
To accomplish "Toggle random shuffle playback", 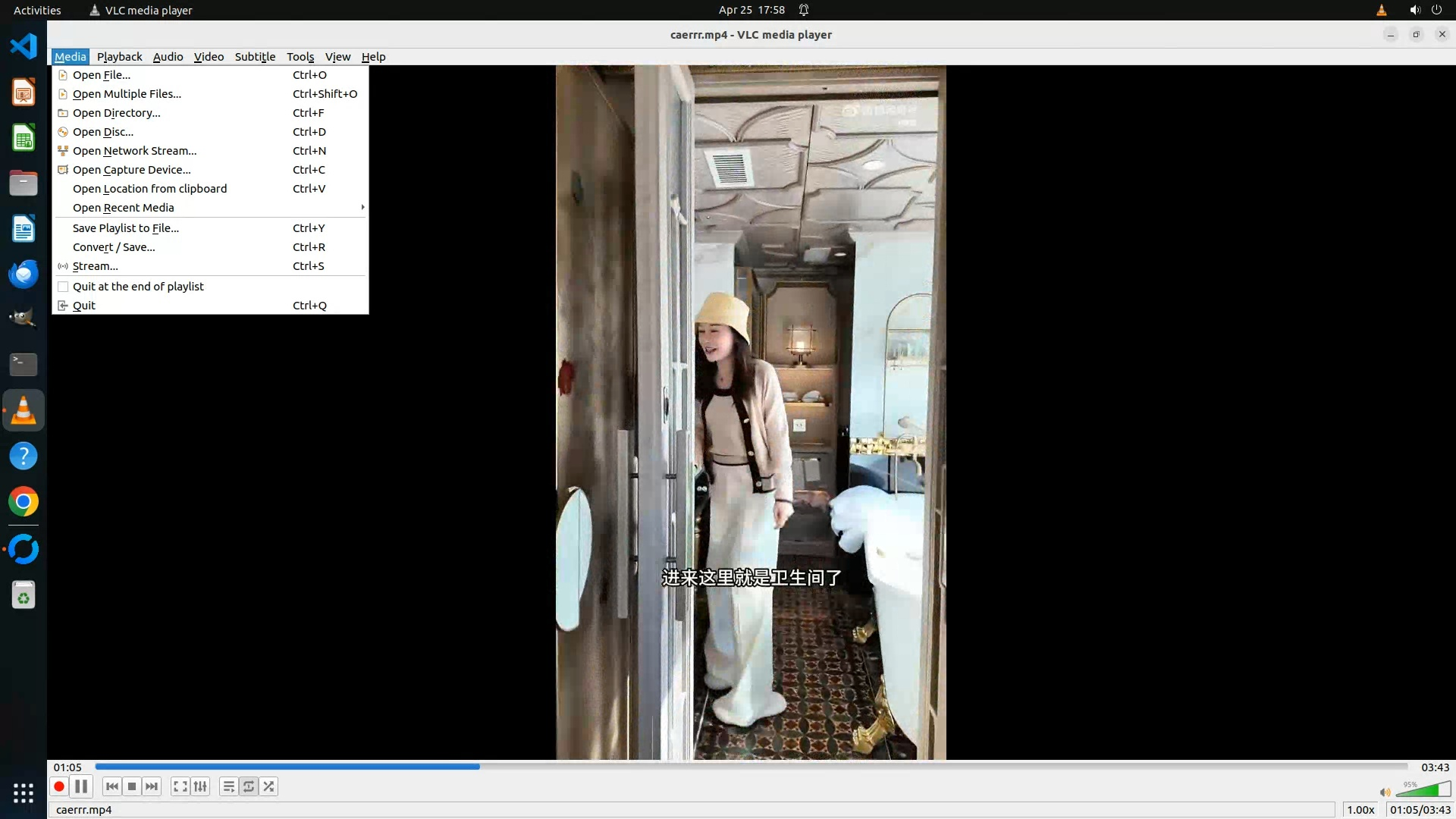I will (x=269, y=787).
